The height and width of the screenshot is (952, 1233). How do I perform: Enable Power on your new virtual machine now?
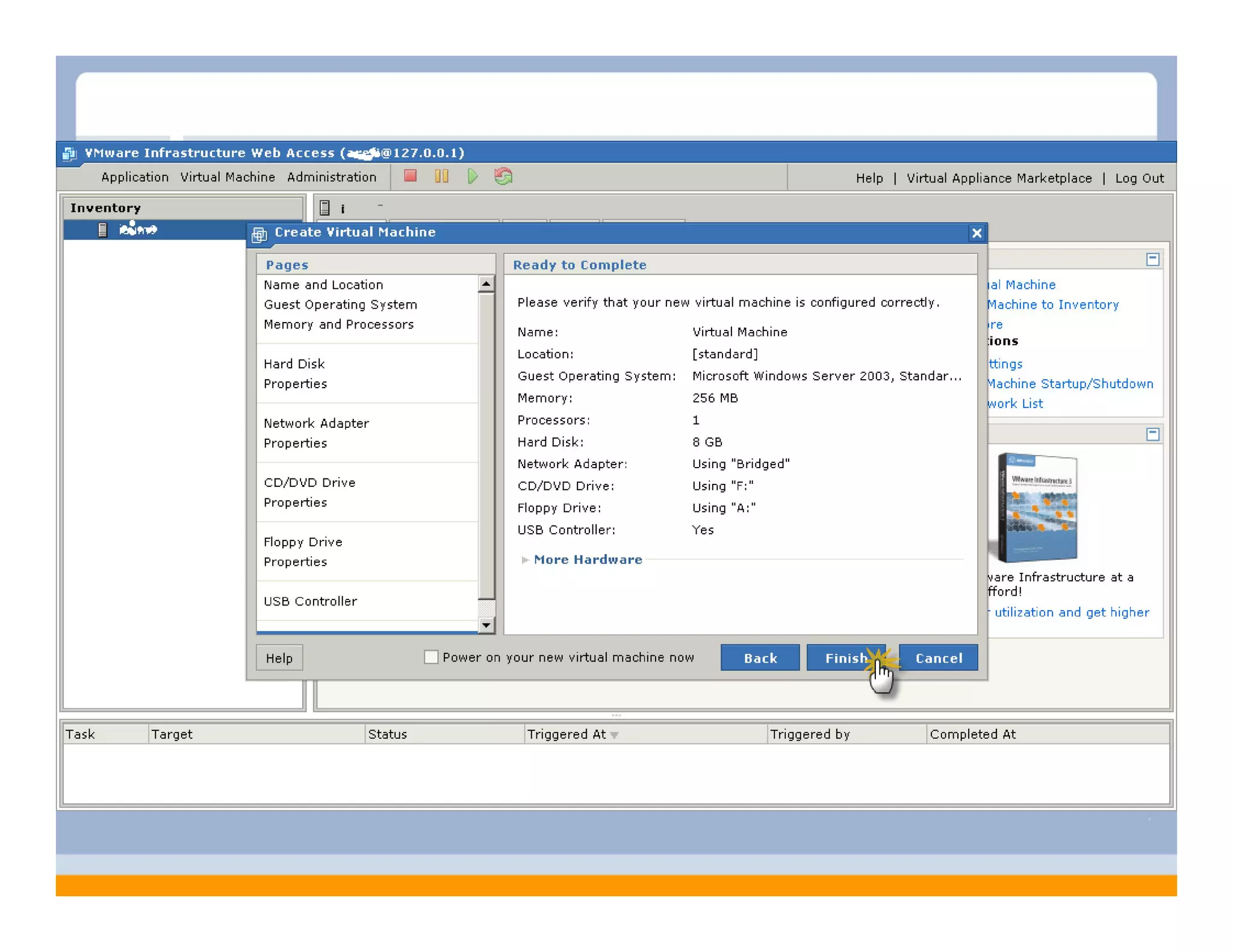point(431,657)
